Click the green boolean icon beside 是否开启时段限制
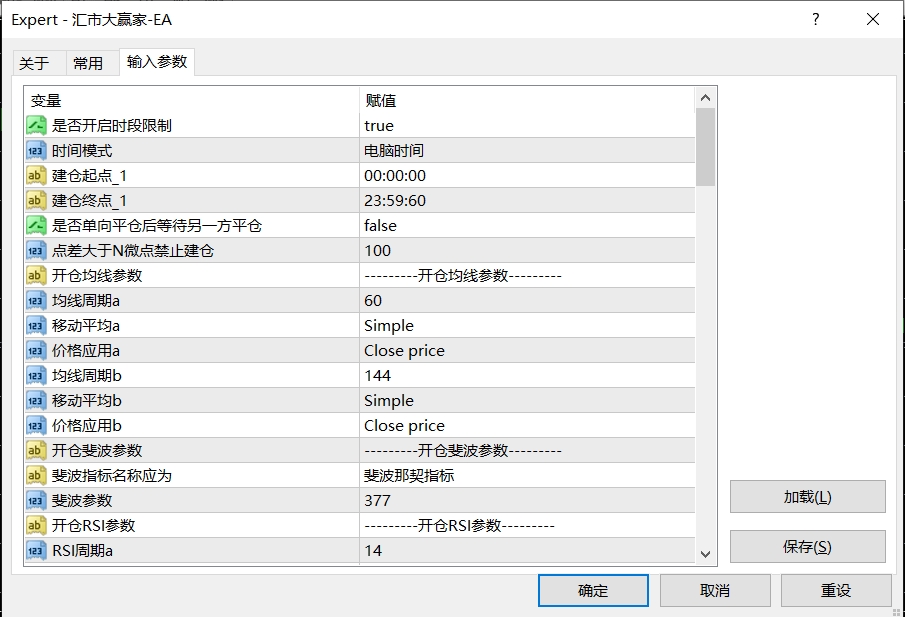 pos(32,125)
